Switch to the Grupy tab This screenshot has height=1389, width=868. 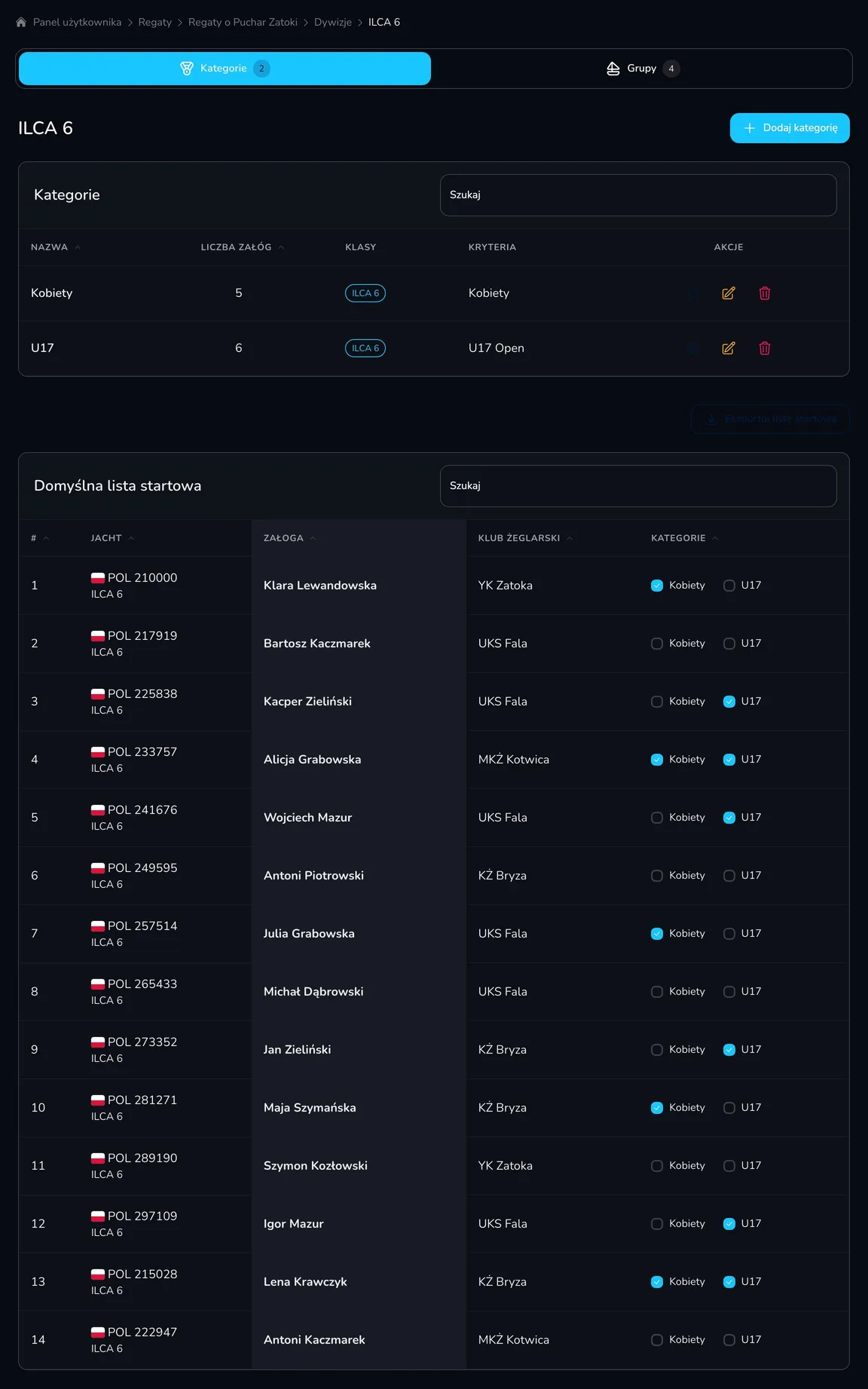pyautogui.click(x=643, y=69)
